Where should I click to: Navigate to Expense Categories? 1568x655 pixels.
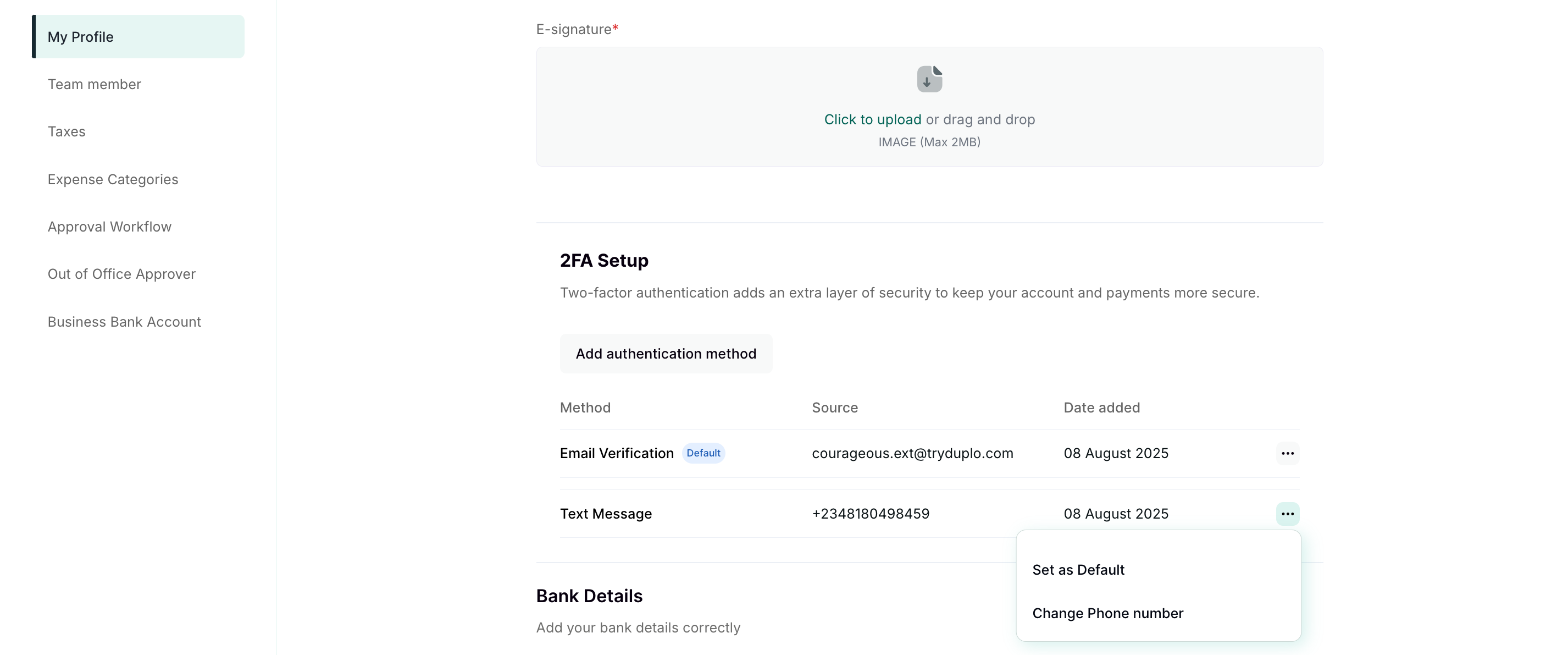[x=113, y=179]
